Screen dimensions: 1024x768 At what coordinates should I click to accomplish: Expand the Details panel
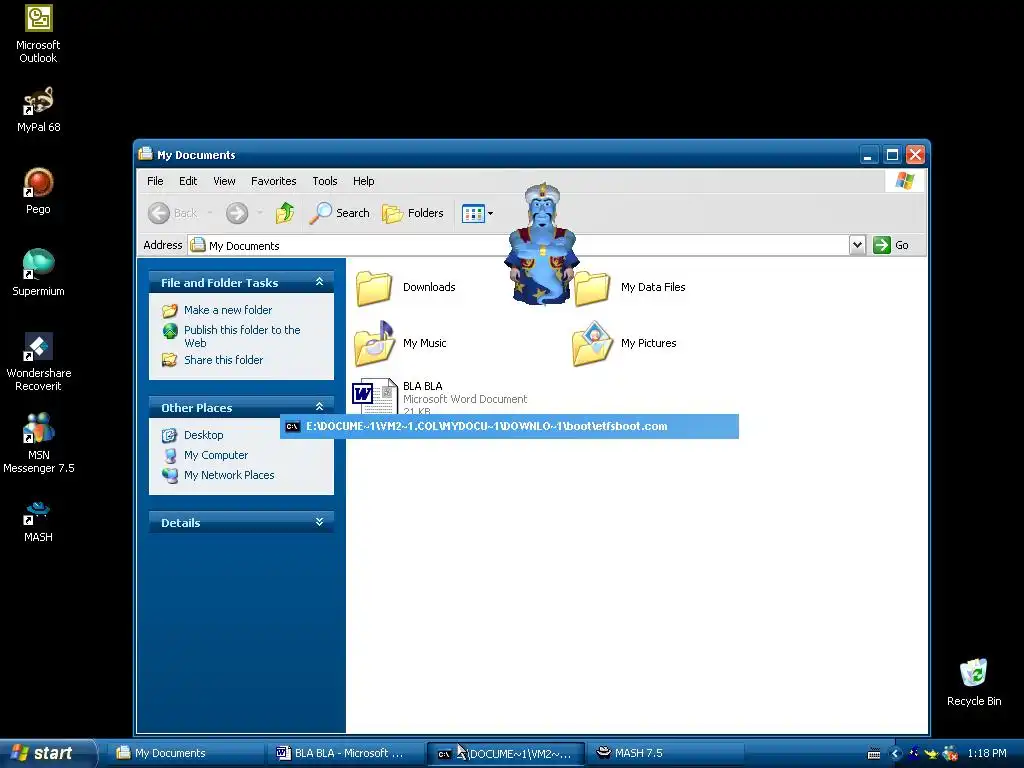[x=319, y=522]
